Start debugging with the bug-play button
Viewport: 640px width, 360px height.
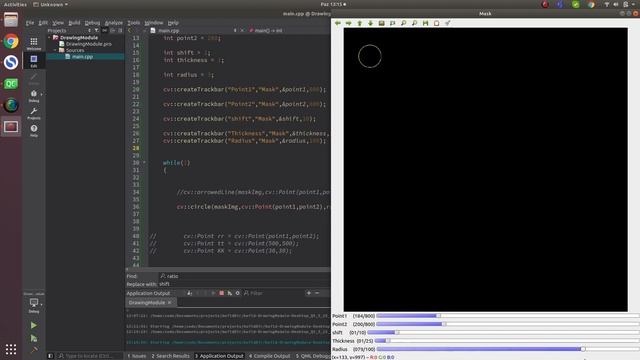click(x=34, y=338)
